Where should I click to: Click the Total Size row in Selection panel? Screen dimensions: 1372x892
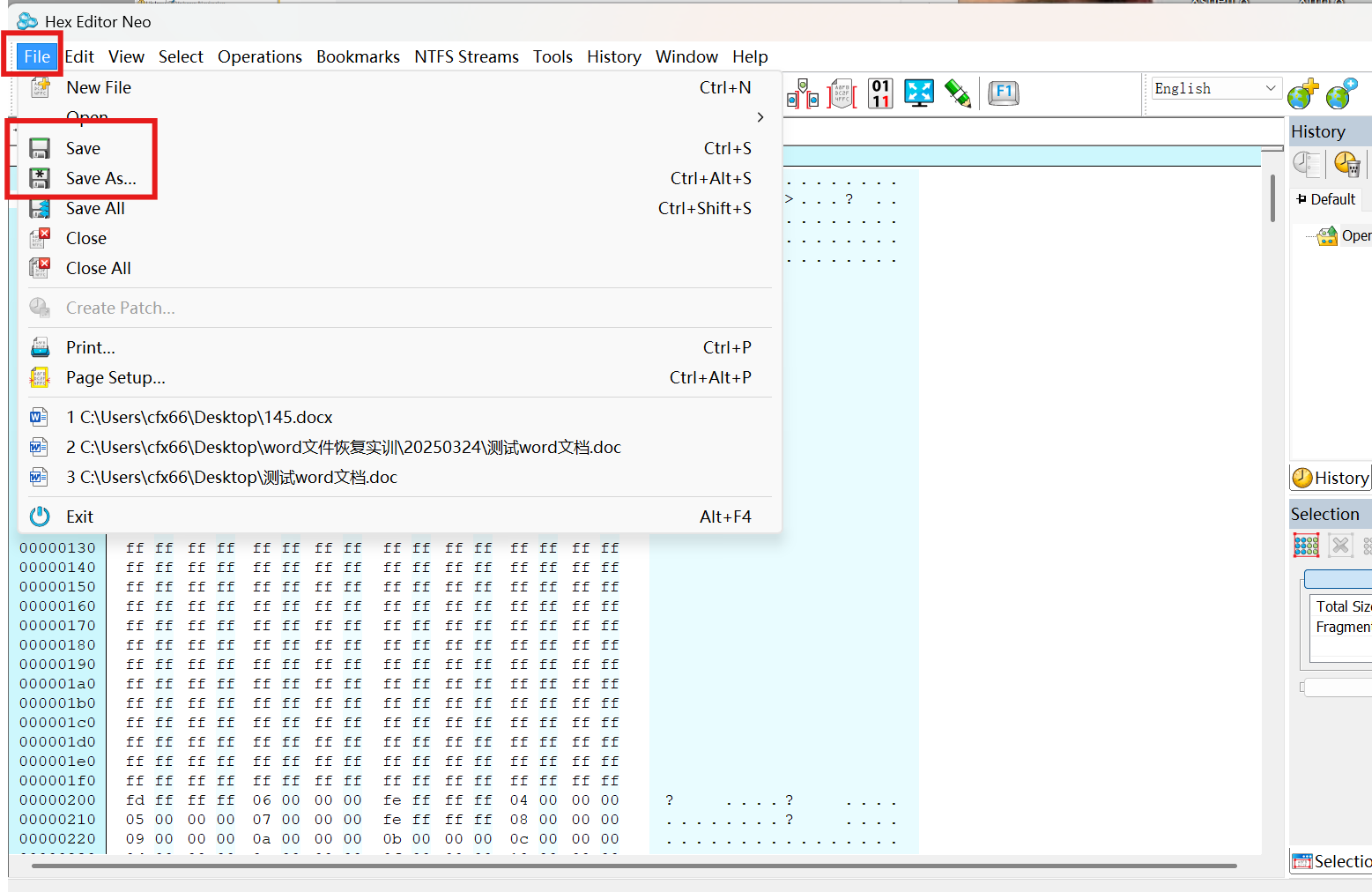pyautogui.click(x=1343, y=606)
